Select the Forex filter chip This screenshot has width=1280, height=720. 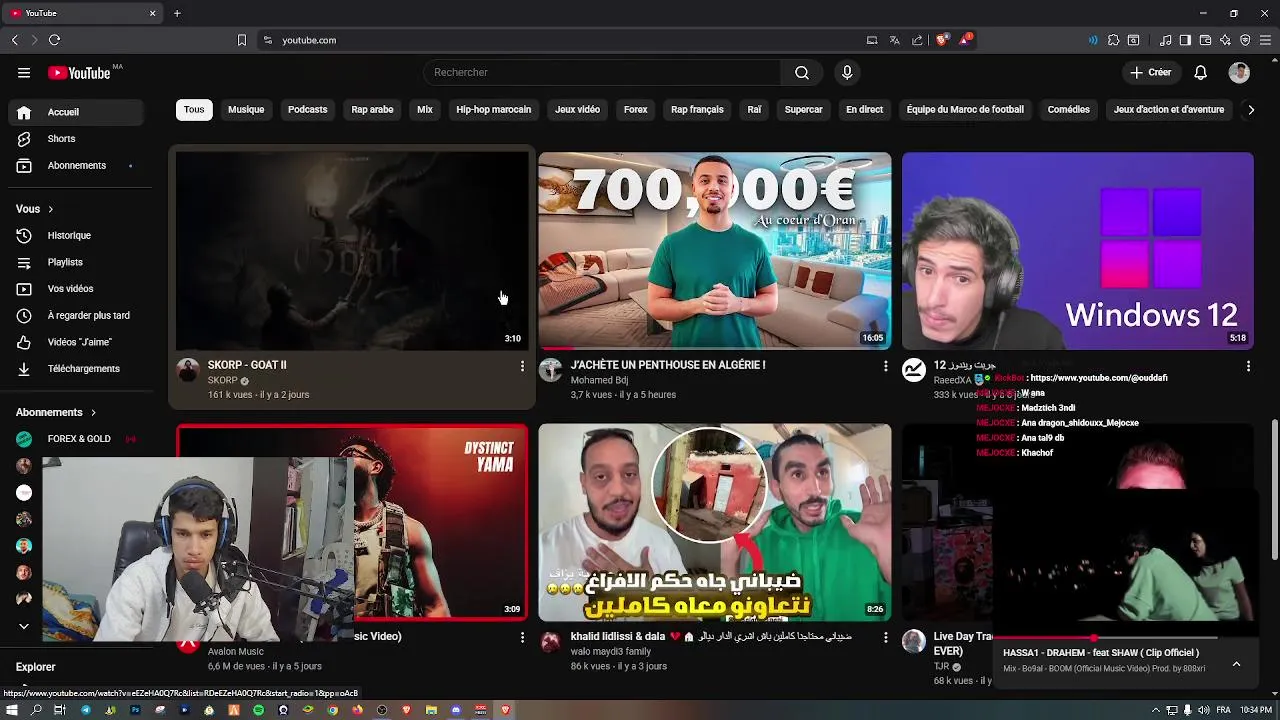click(x=636, y=110)
